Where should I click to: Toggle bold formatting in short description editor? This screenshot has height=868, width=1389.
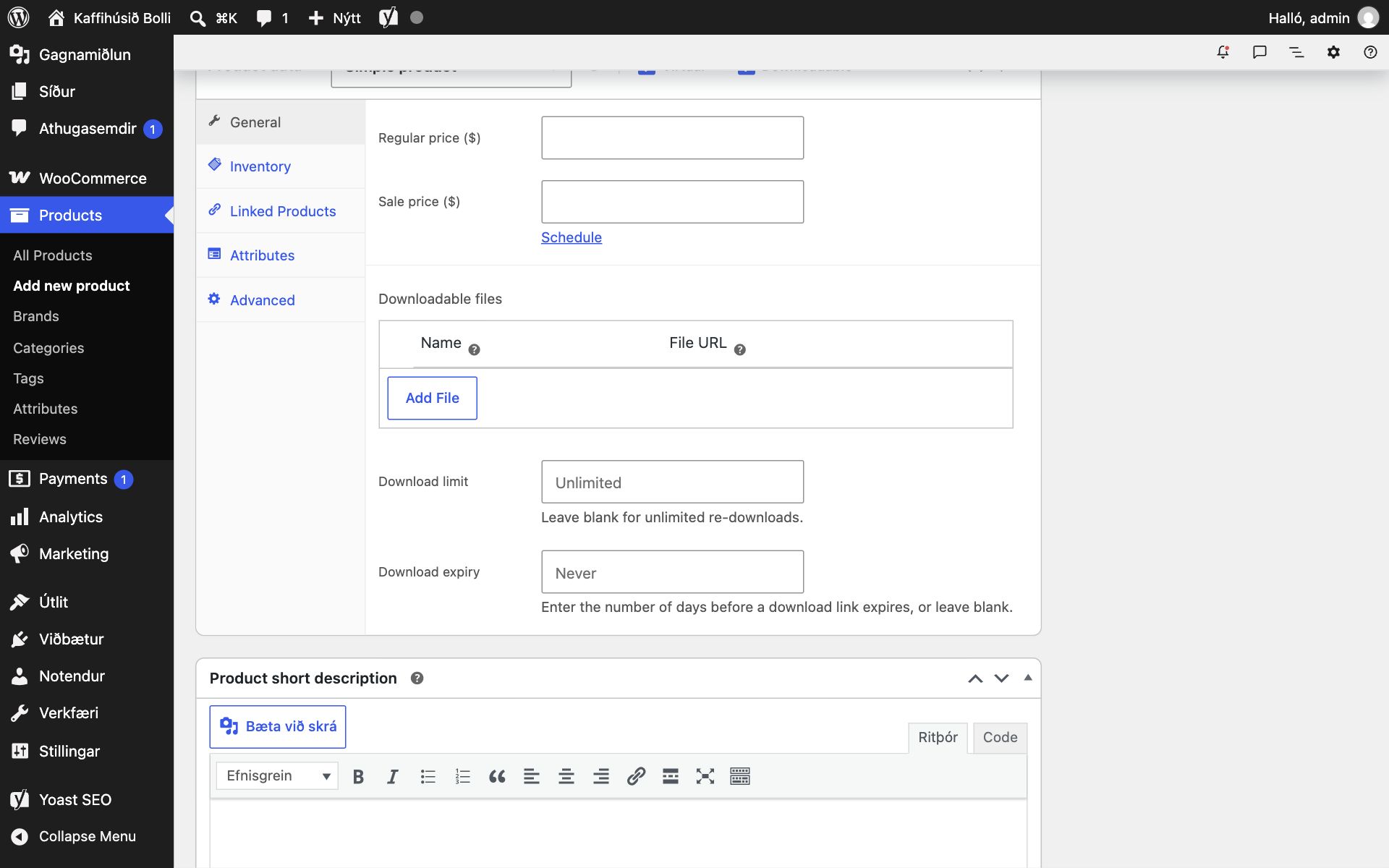coord(358,776)
